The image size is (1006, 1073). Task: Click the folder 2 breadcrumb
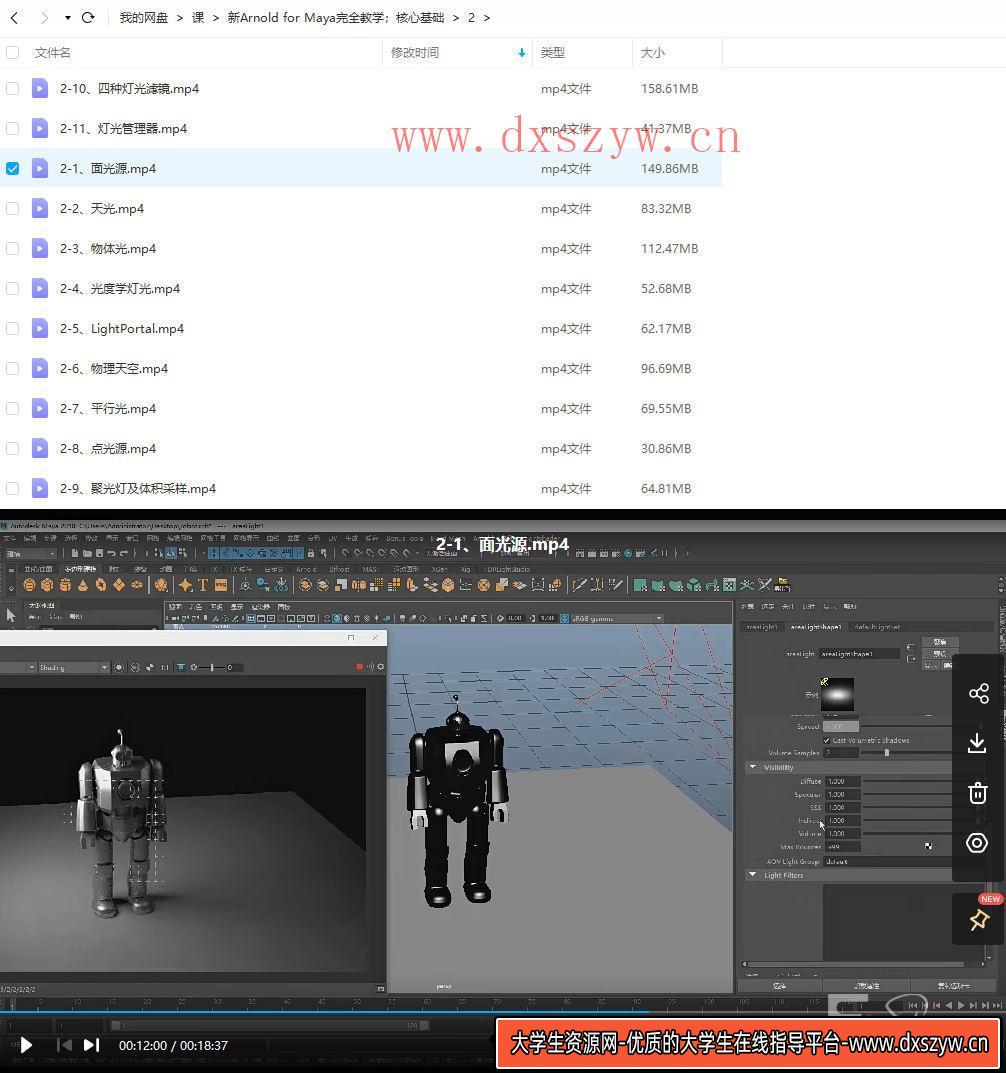click(472, 18)
